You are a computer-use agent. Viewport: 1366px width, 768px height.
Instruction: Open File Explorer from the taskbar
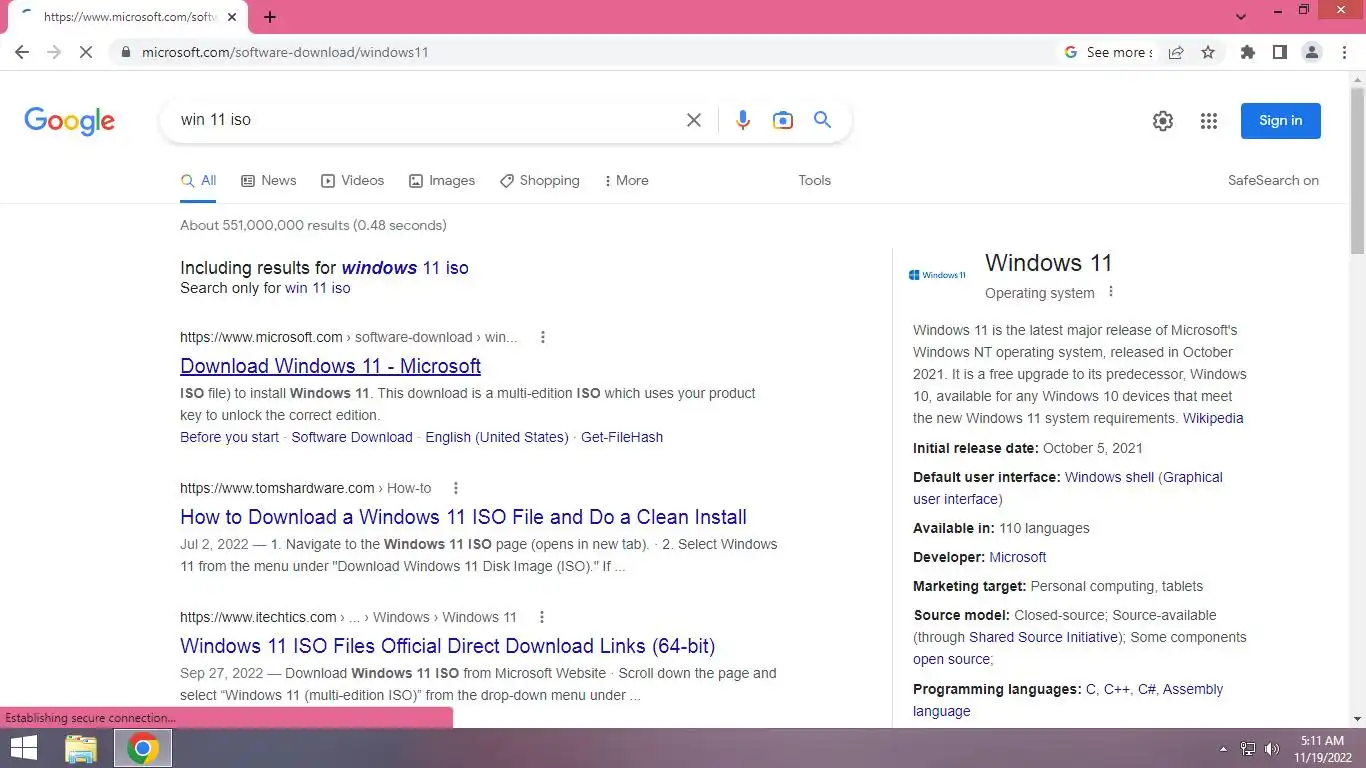tap(81, 748)
